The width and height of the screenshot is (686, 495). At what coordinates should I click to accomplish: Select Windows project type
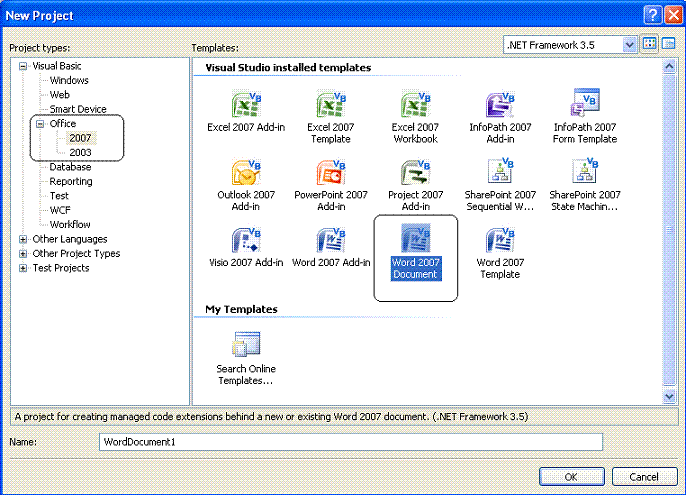pyautogui.click(x=69, y=81)
